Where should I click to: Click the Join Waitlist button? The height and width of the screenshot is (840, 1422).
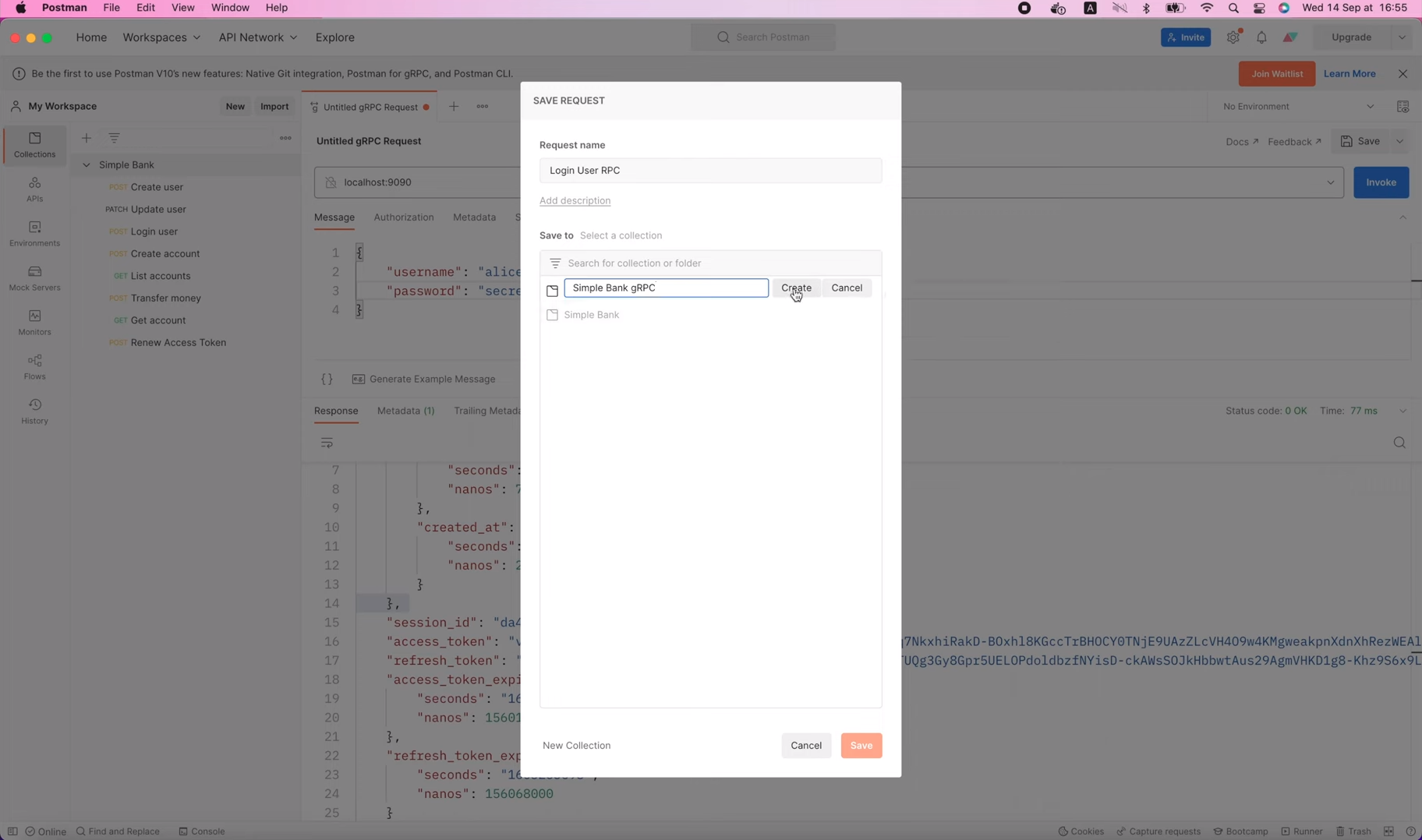1276,74
